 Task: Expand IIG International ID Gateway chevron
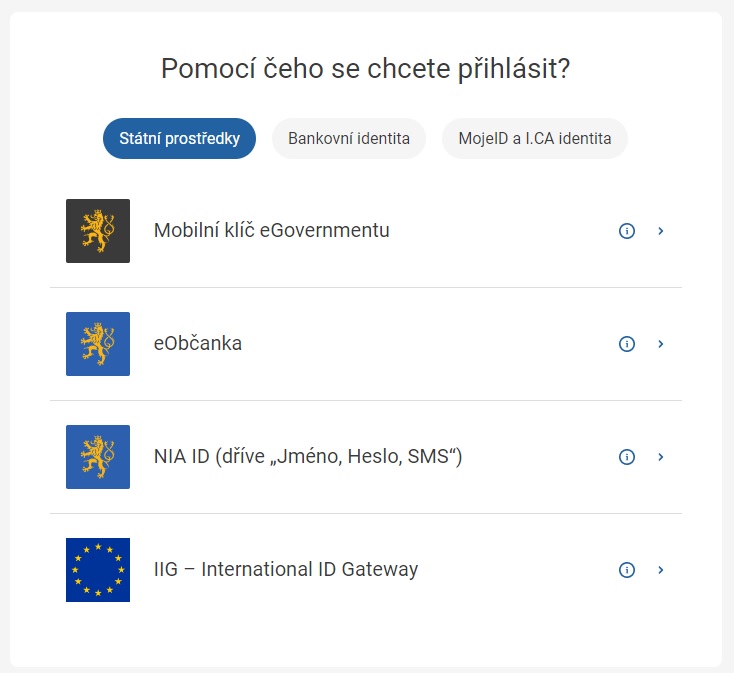(661, 570)
